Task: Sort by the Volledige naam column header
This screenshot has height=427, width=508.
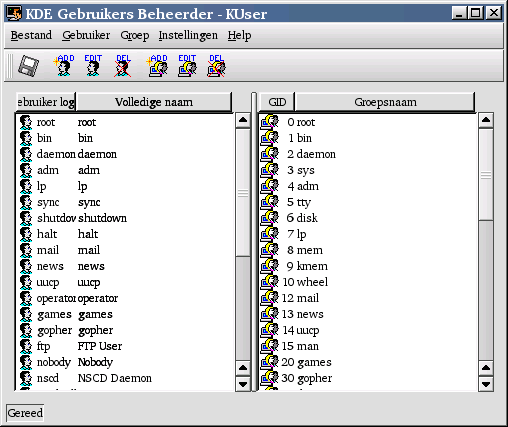Action: [x=154, y=102]
